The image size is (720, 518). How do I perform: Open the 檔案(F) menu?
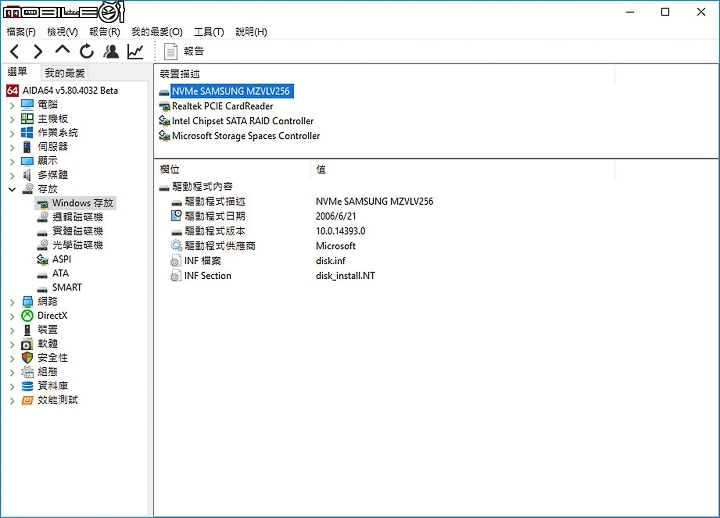point(21,32)
